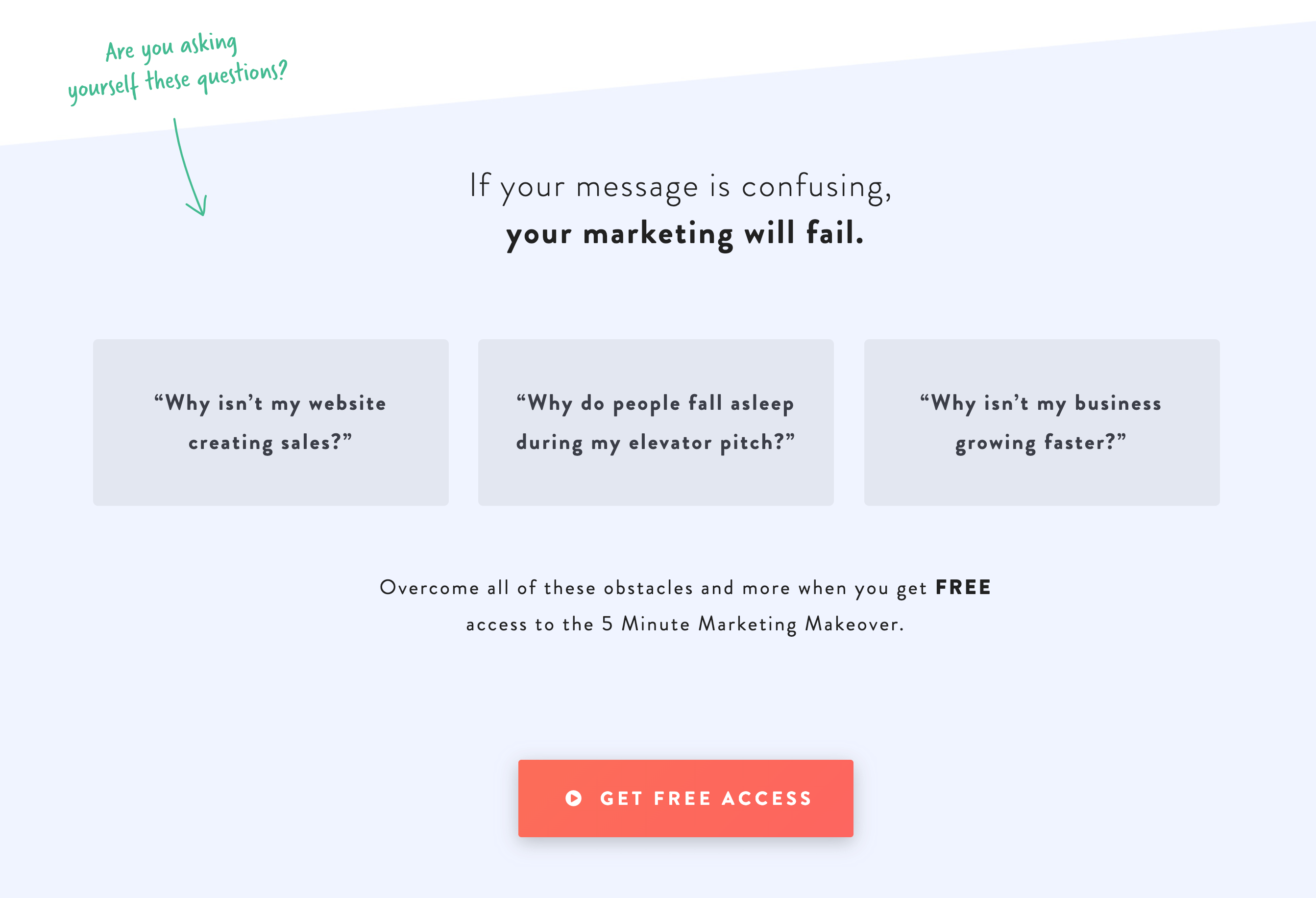Click the 'Why isn't my business' text

(1041, 403)
